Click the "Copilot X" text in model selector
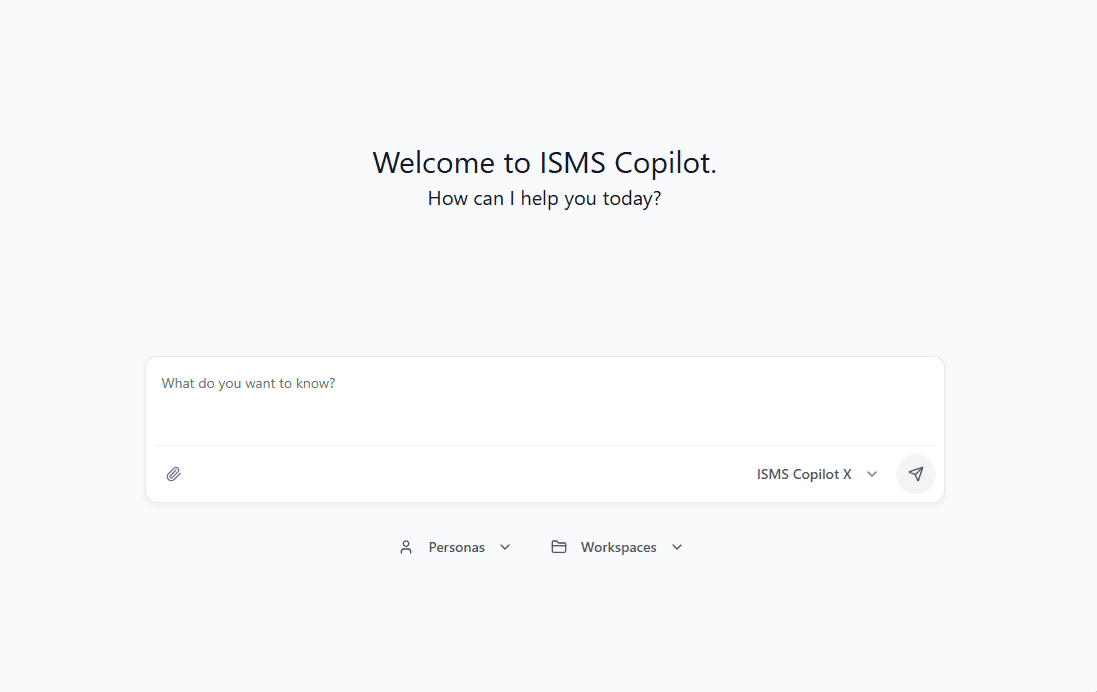Screen dimensions: 1097x692 tap(822, 474)
